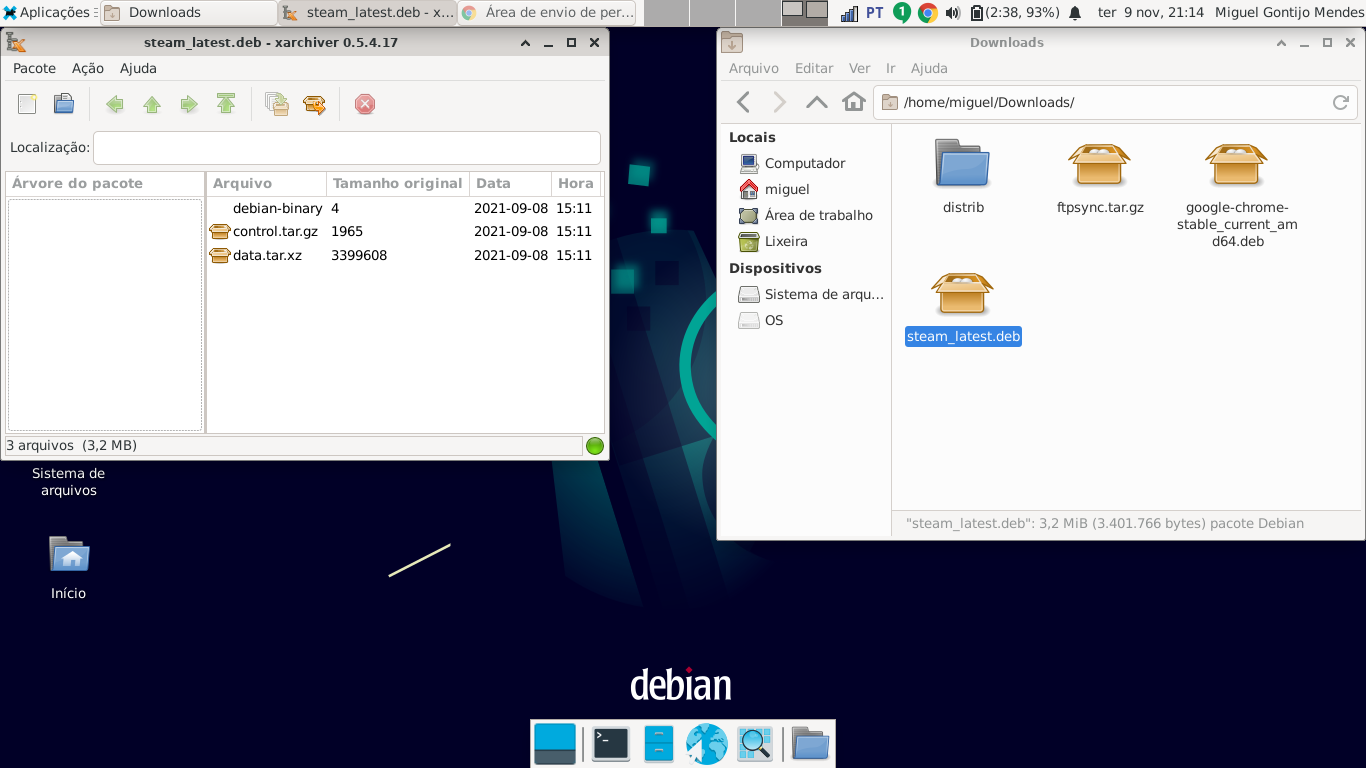Click the Árvore do pacote header
The image size is (1366, 768).
tap(105, 183)
